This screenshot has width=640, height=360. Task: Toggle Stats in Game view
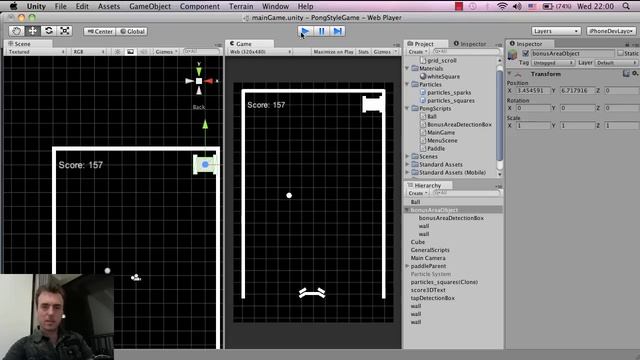363,52
